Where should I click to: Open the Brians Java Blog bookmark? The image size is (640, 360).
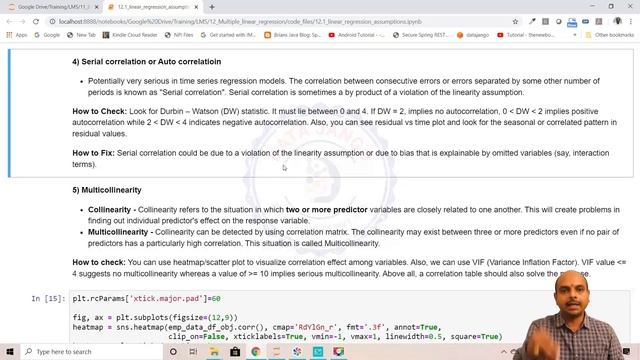point(292,35)
